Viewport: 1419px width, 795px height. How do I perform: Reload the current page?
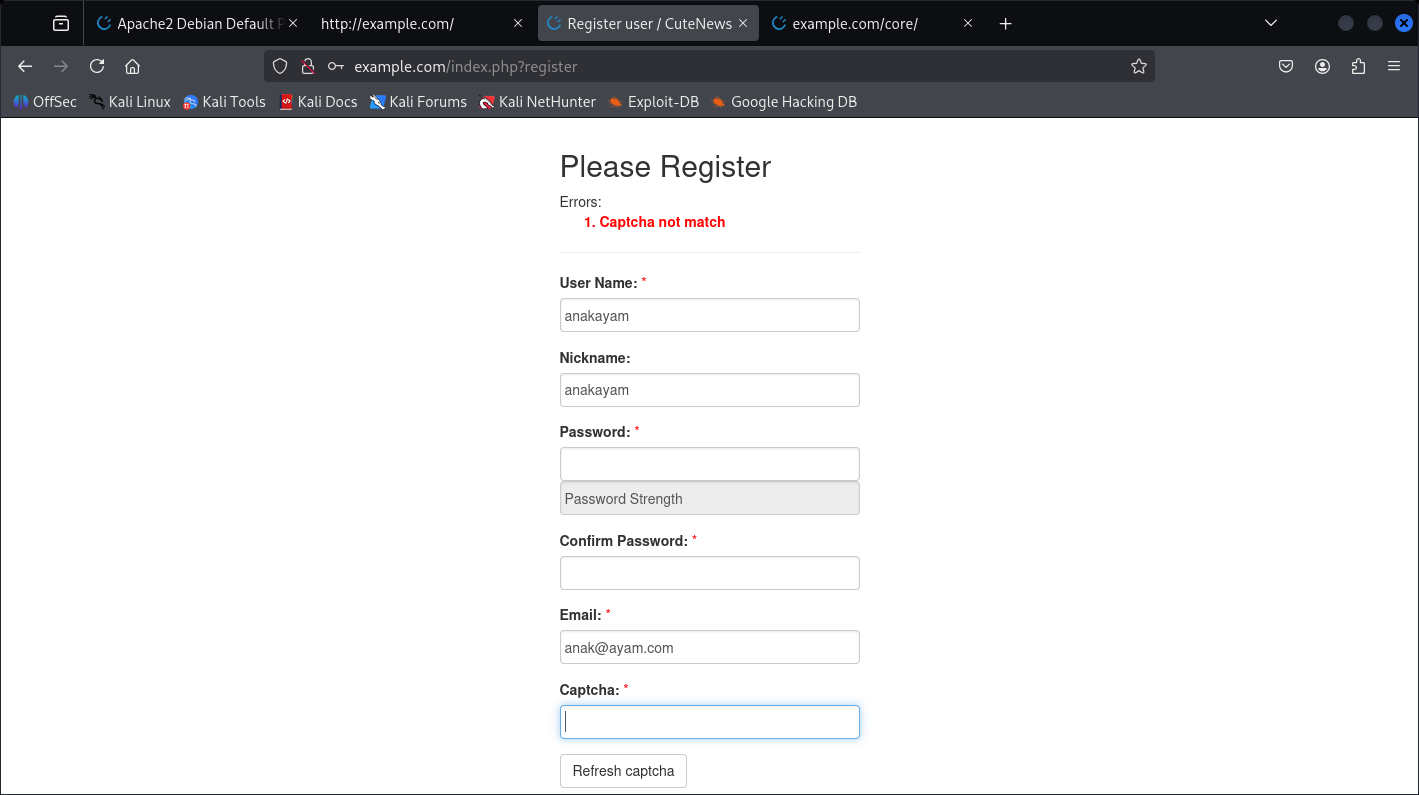tap(97, 66)
